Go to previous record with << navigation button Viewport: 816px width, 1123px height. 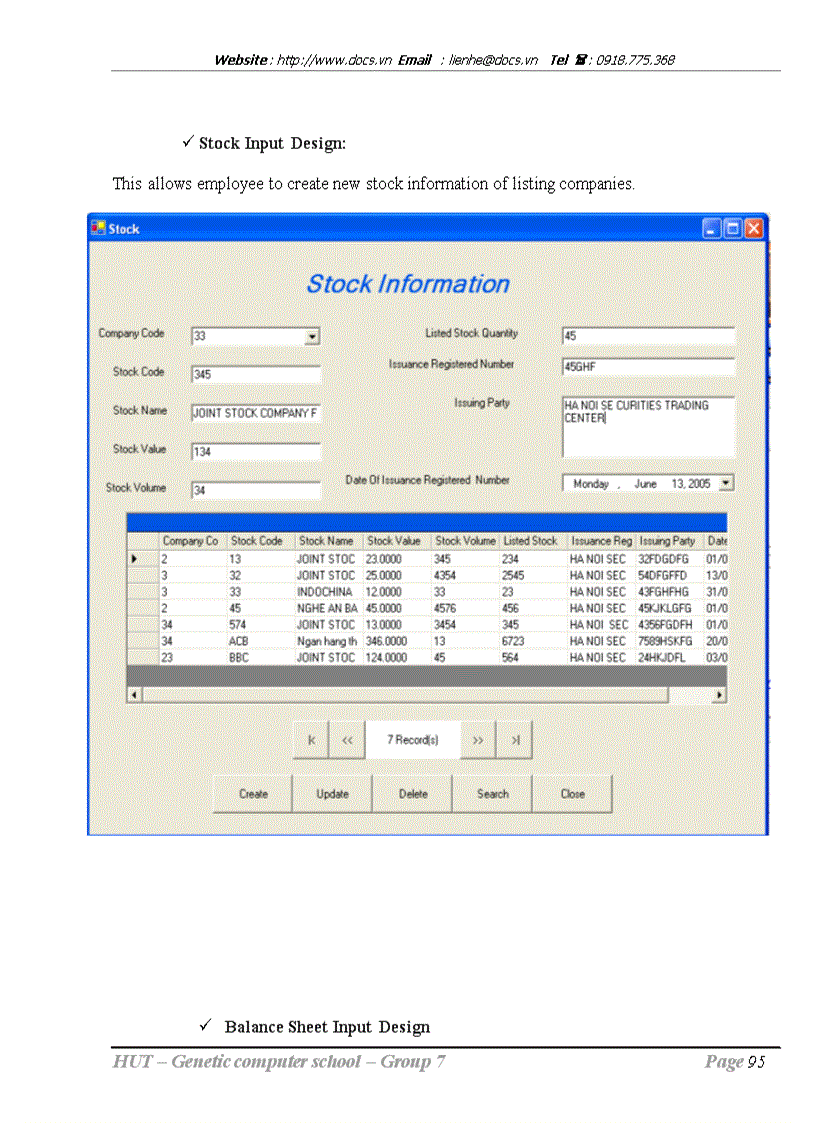point(347,740)
